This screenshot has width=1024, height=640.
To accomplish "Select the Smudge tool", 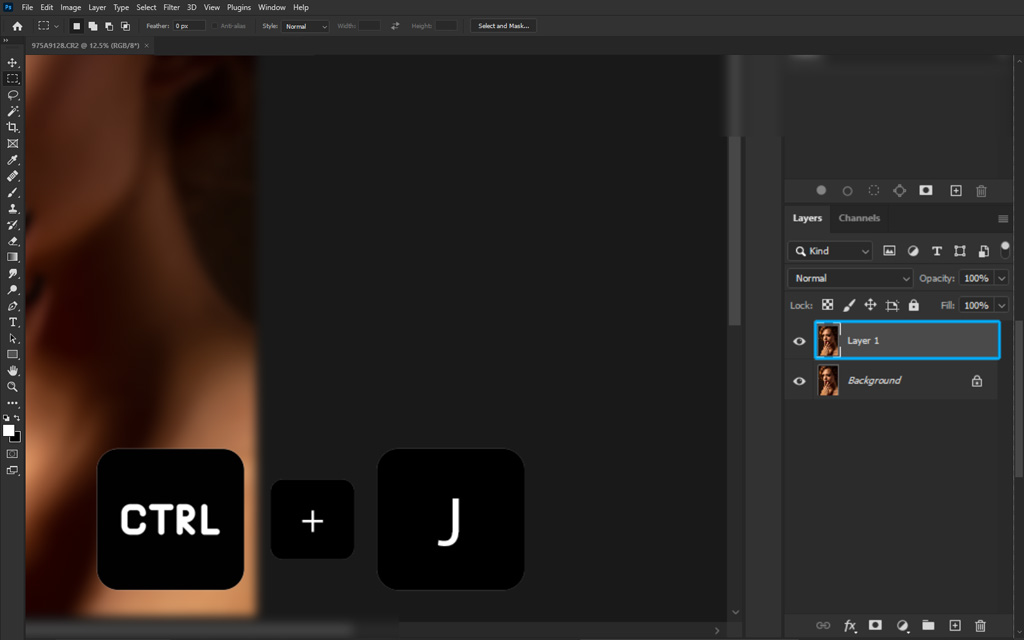I will [x=12, y=274].
